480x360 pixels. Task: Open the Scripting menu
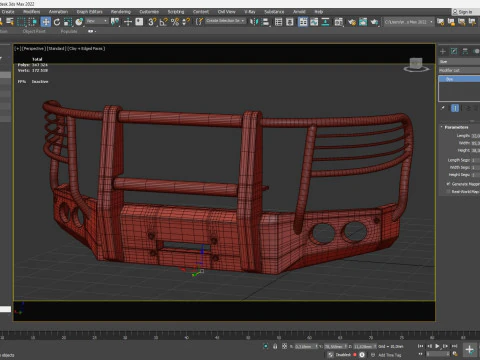(x=176, y=12)
